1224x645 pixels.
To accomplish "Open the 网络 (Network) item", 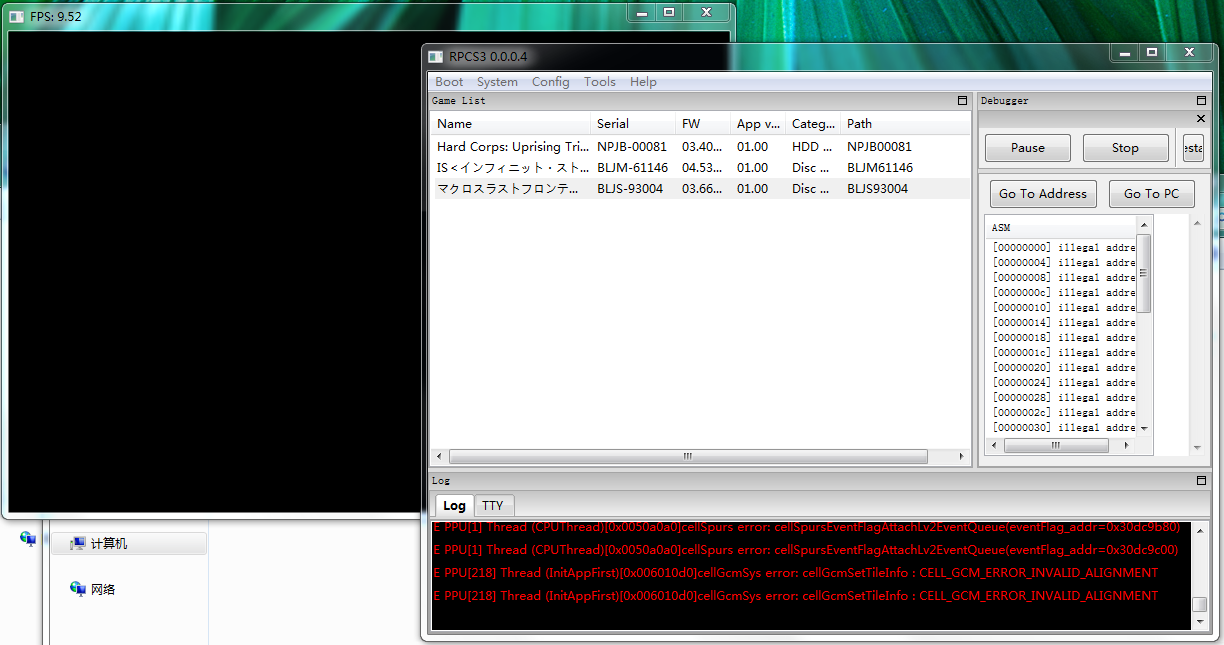I will [102, 589].
